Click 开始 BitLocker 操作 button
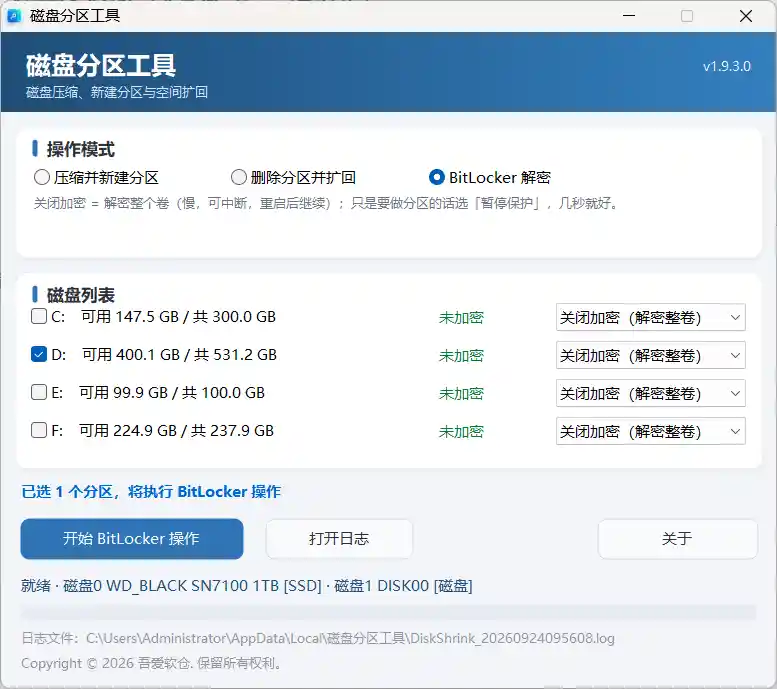The height and width of the screenshot is (689, 777). (x=132, y=539)
